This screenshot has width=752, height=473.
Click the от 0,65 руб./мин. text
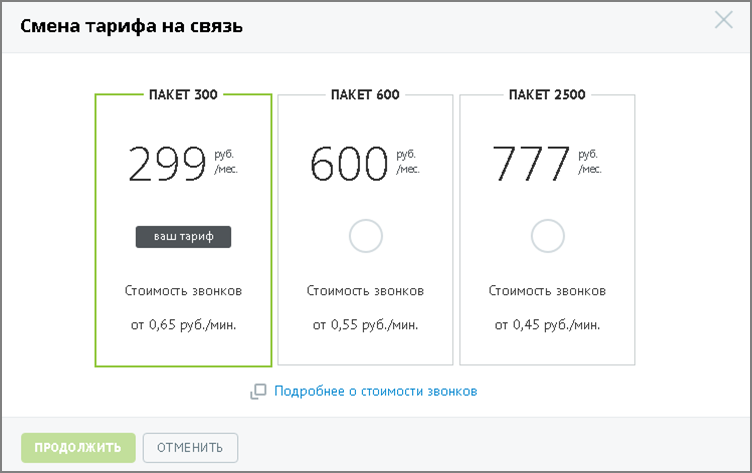pos(183,325)
